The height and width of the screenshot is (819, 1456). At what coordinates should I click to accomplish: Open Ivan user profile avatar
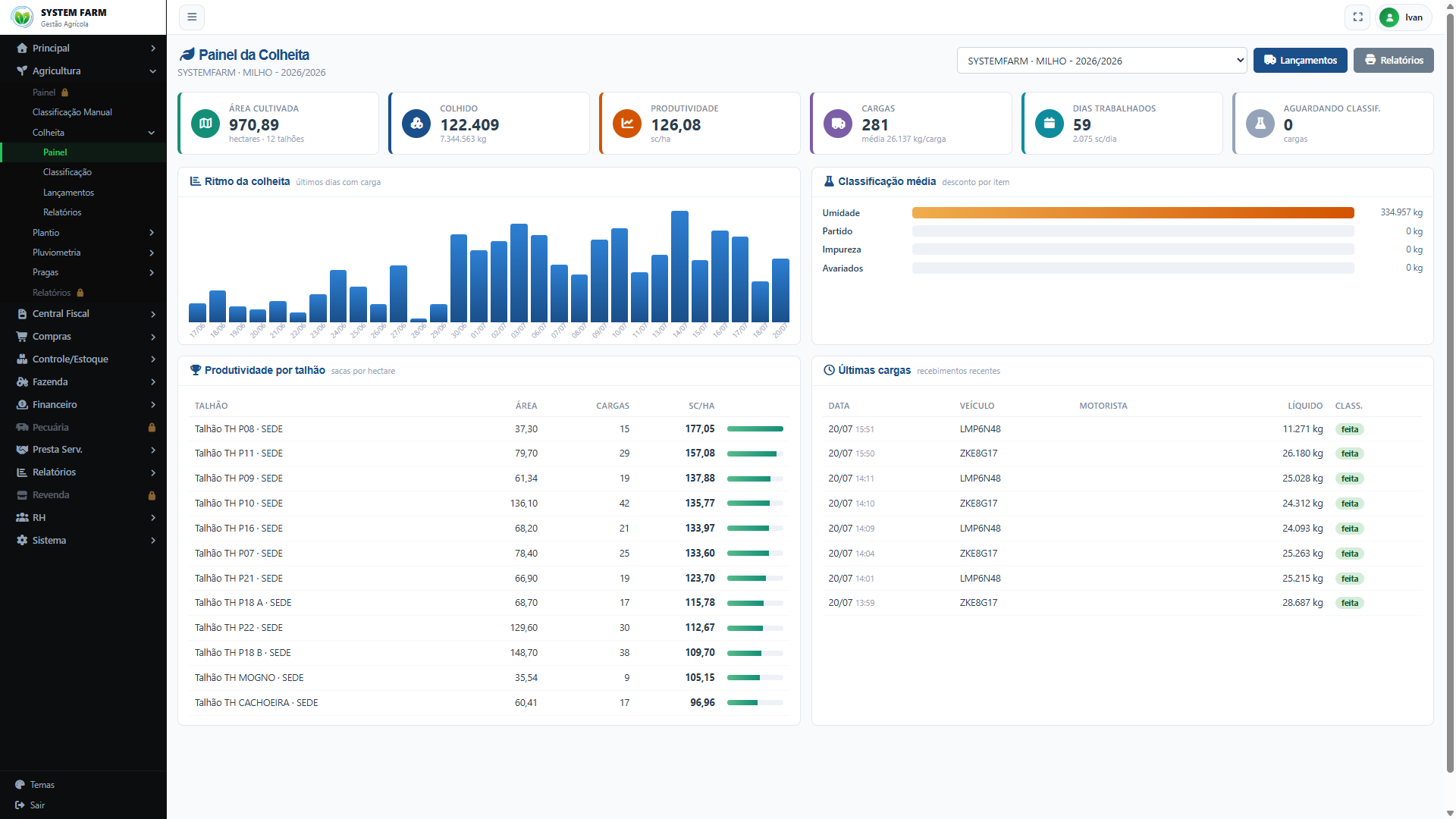click(x=1389, y=17)
